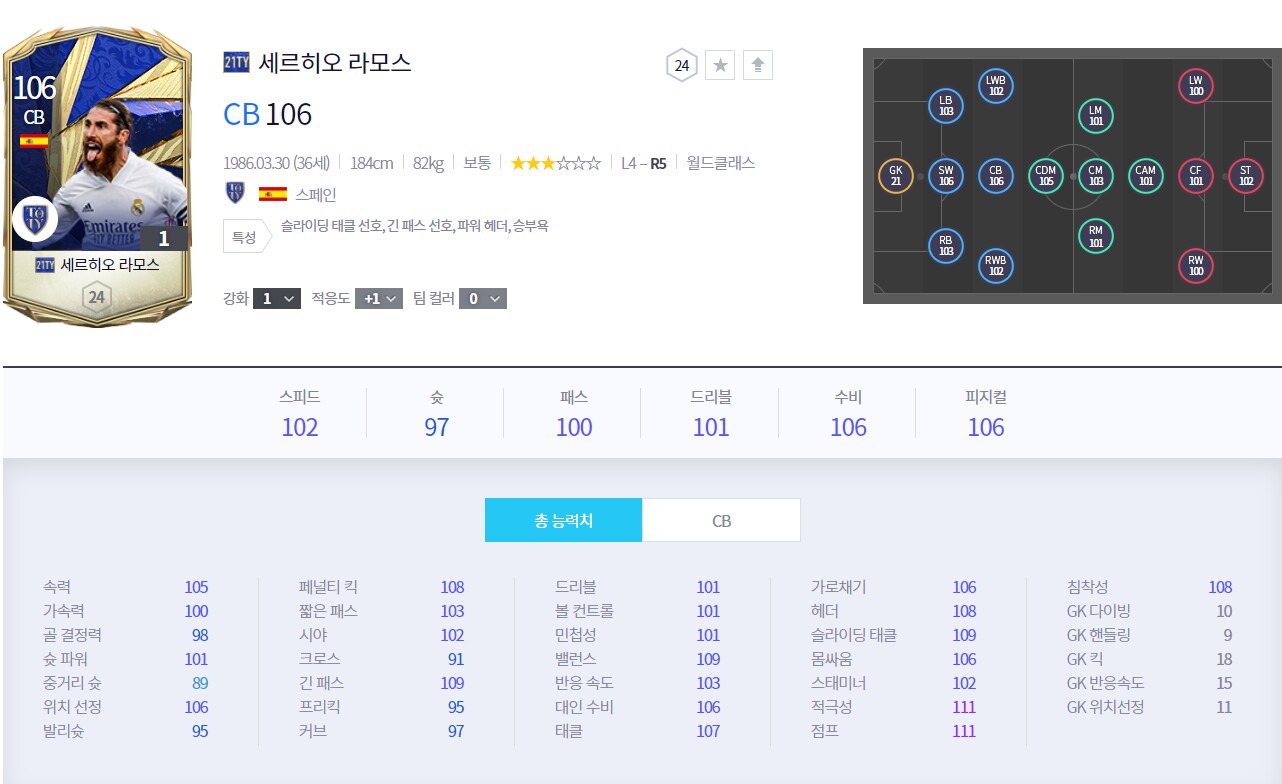Click the favorite star icon
This screenshot has width=1282, height=784.
pyautogui.click(x=720, y=66)
